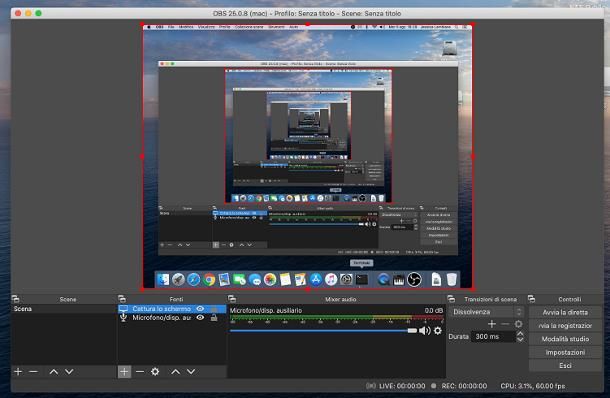Viewport: 610px width, 398px height.
Task: Decrease Durata with the down arrow
Action: tap(520, 340)
